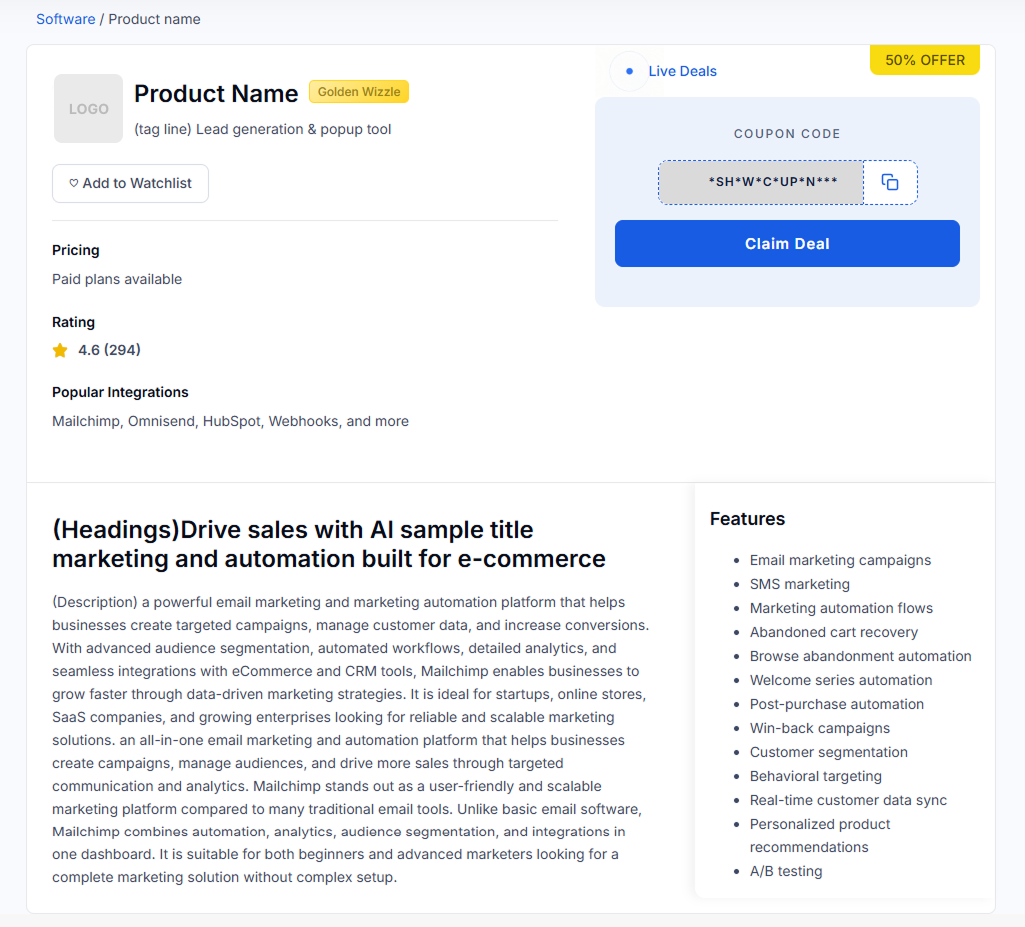Select the masked coupon code field
This screenshot has height=927, width=1025.
[x=761, y=182]
